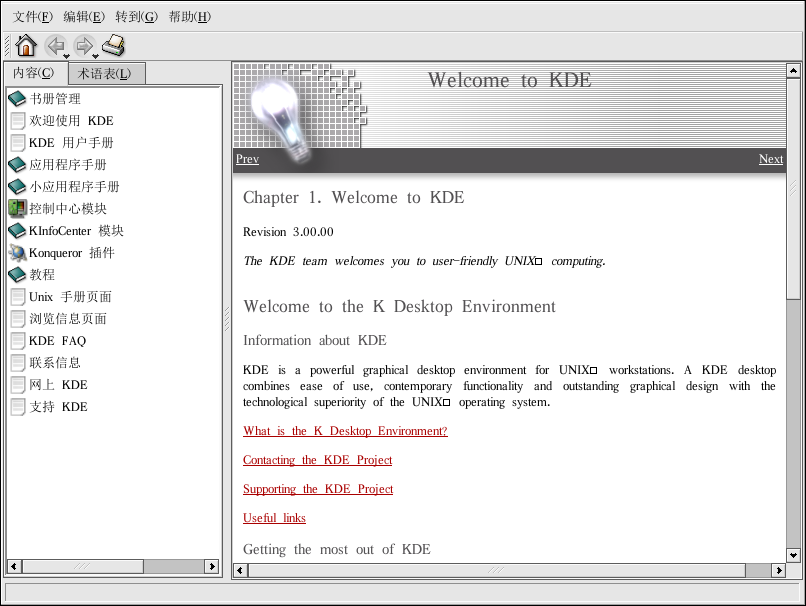
Task: Click the sidebar horizontal scrollbar right arrow
Action: pos(212,566)
